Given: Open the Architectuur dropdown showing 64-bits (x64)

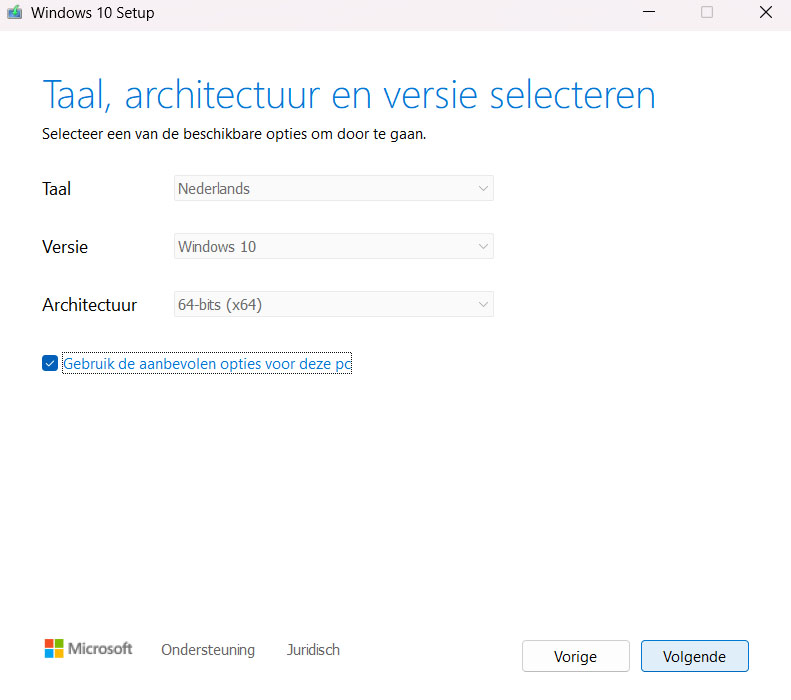Looking at the screenshot, I should click(333, 304).
